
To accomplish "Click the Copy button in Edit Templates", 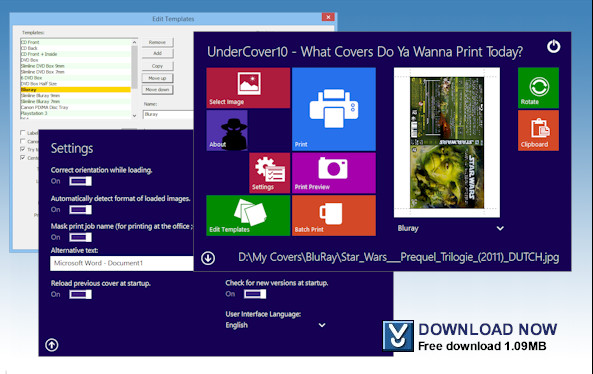I will click(x=157, y=66).
